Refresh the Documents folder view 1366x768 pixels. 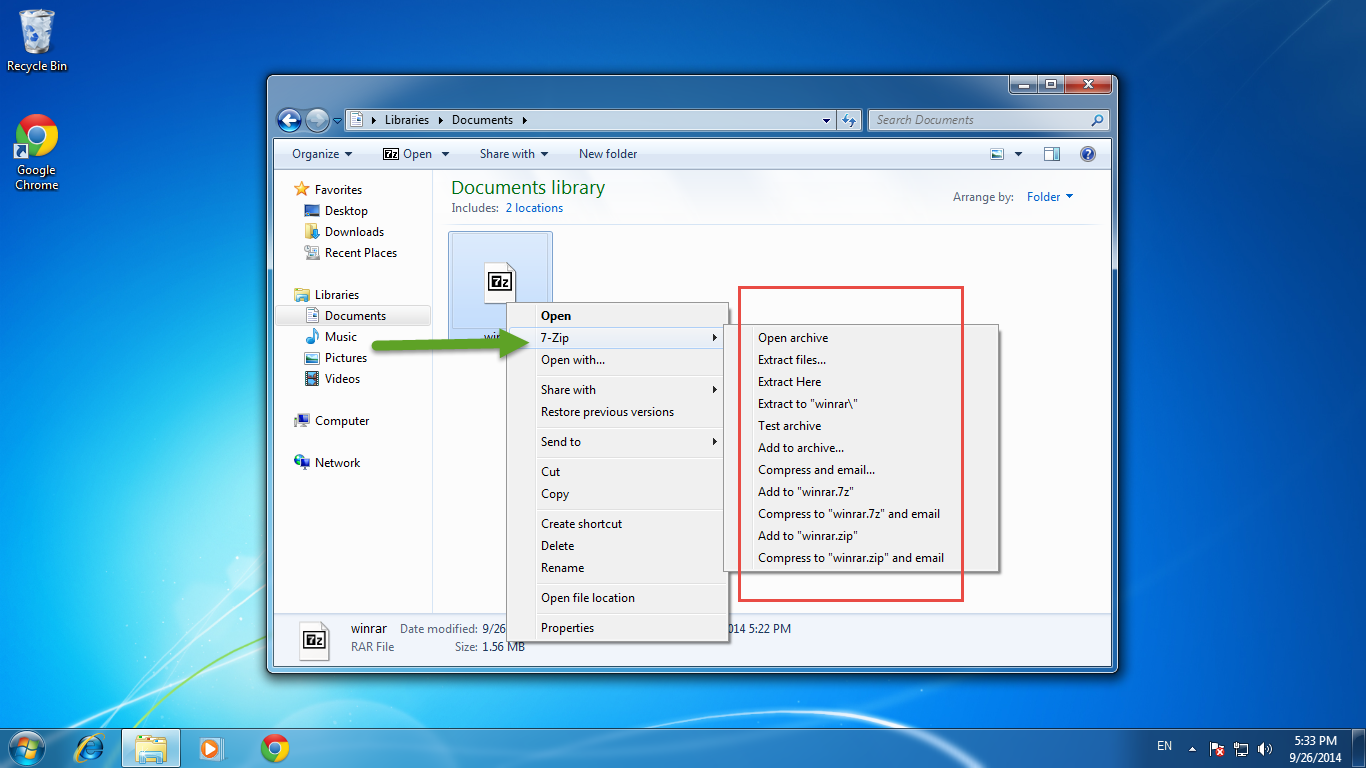click(849, 120)
